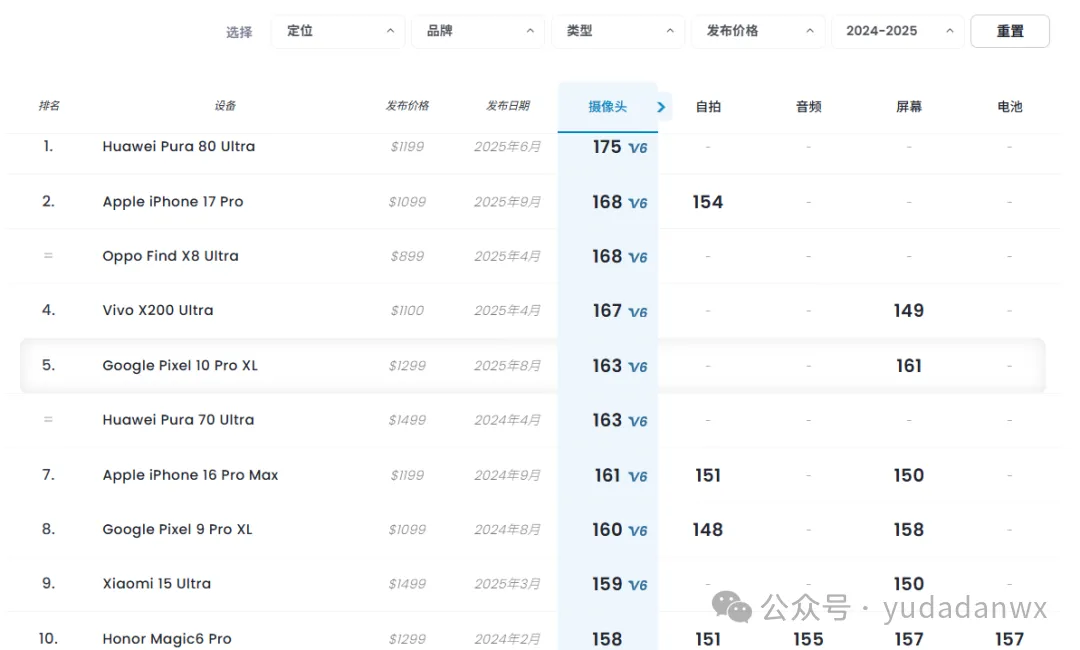Open the 类型 type dropdown

click(x=618, y=31)
